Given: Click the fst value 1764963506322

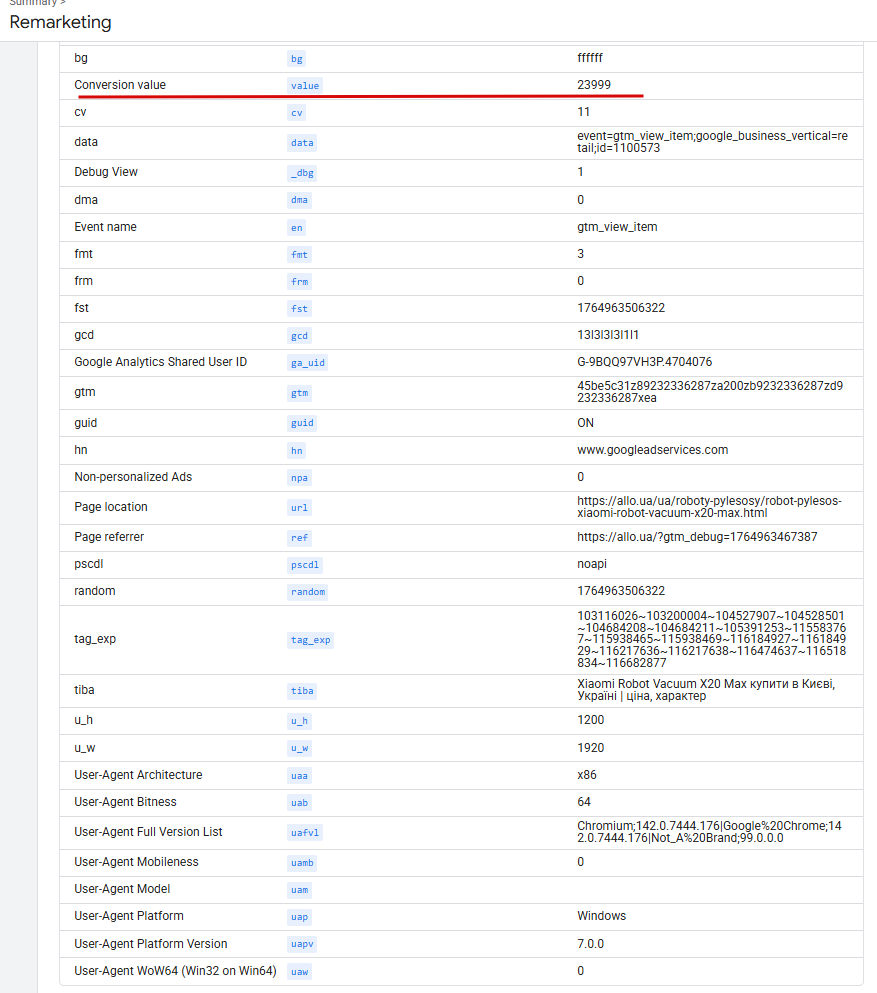Looking at the screenshot, I should (x=621, y=308).
